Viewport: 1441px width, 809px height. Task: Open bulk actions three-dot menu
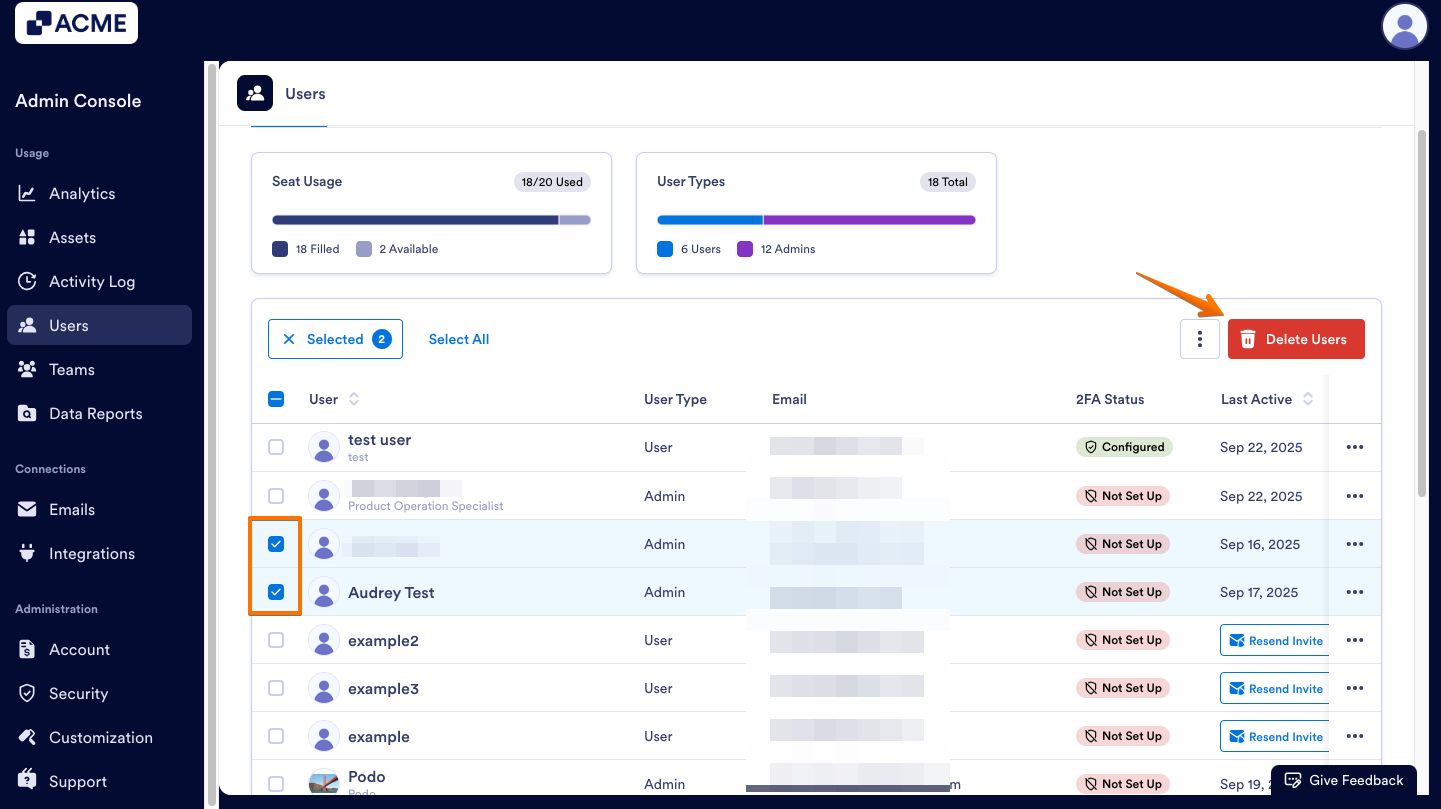[1199, 339]
